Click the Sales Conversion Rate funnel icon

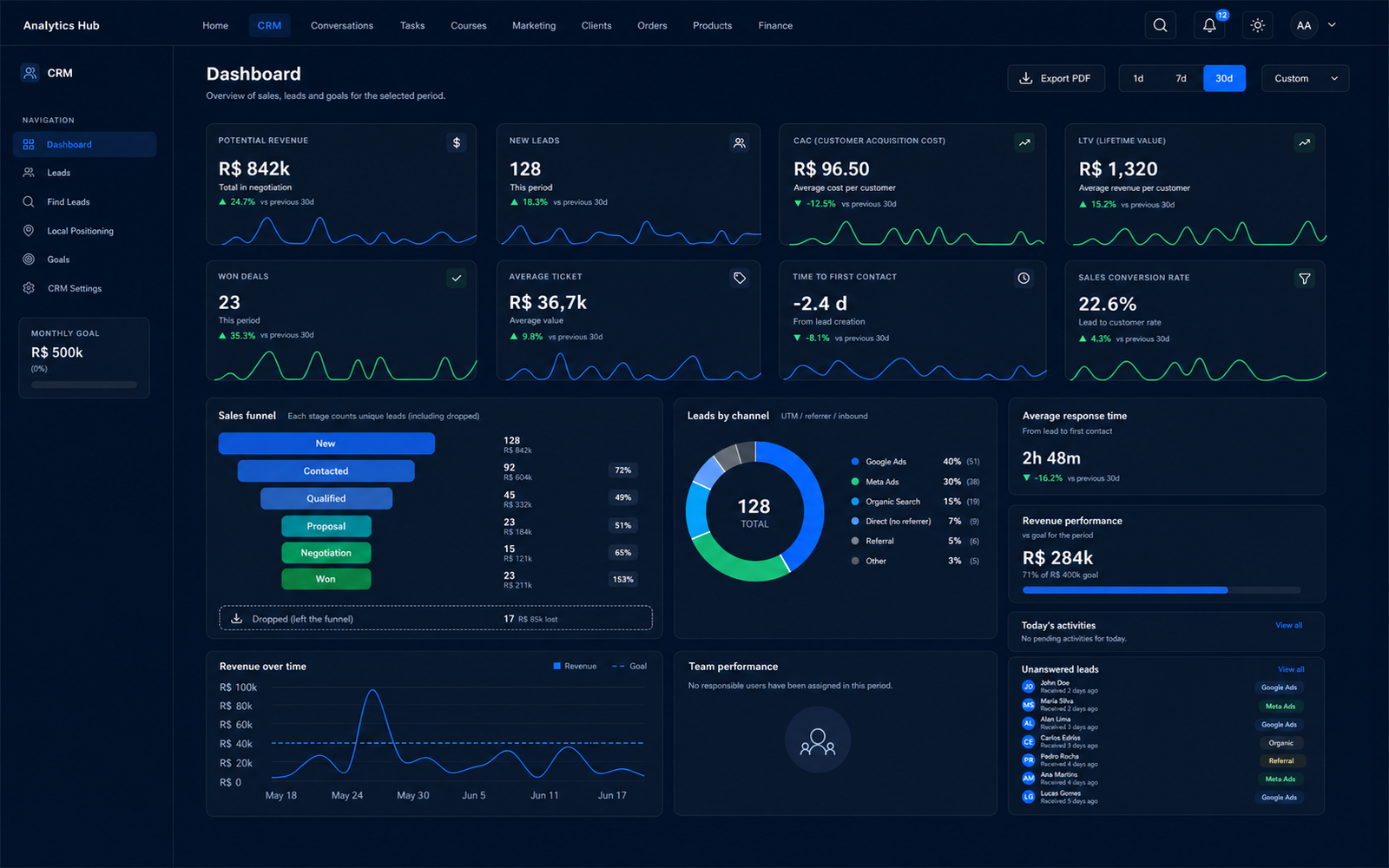(1304, 279)
